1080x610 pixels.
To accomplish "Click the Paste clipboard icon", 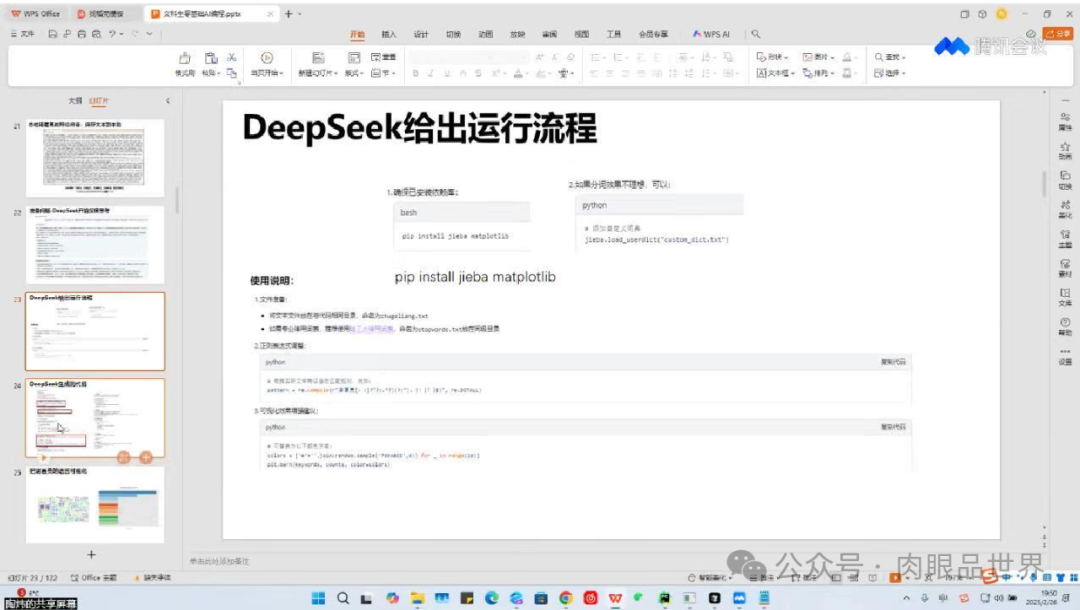I will coord(211,59).
